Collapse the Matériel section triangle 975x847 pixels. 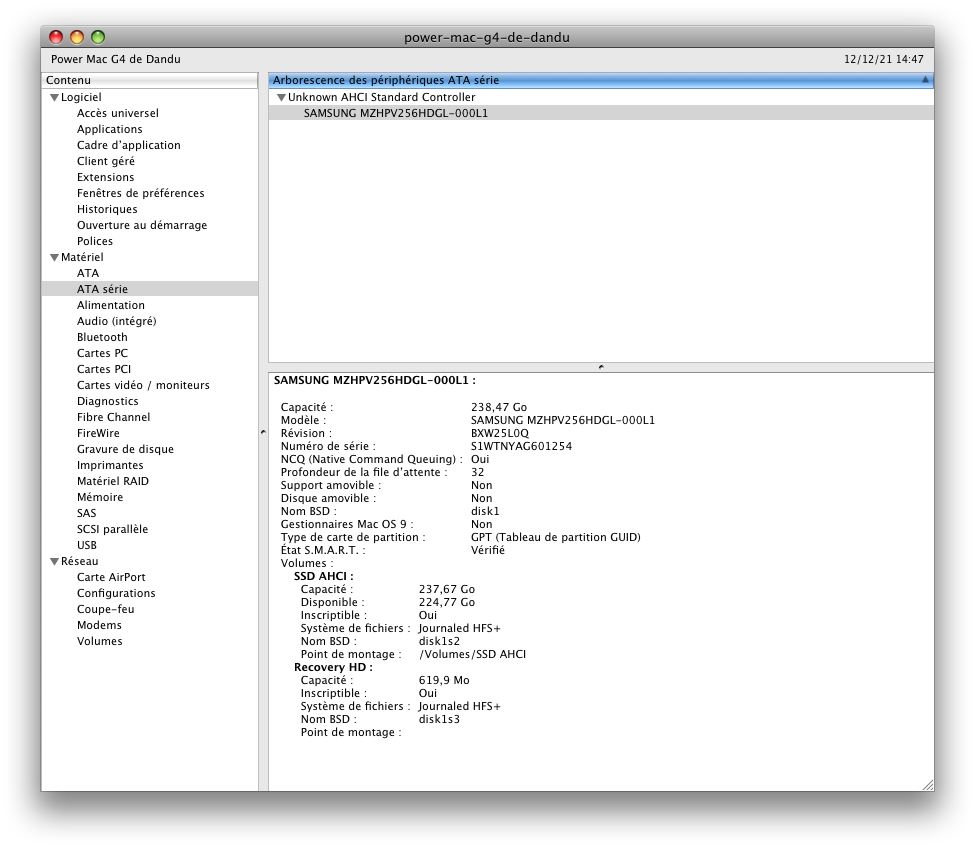54,257
